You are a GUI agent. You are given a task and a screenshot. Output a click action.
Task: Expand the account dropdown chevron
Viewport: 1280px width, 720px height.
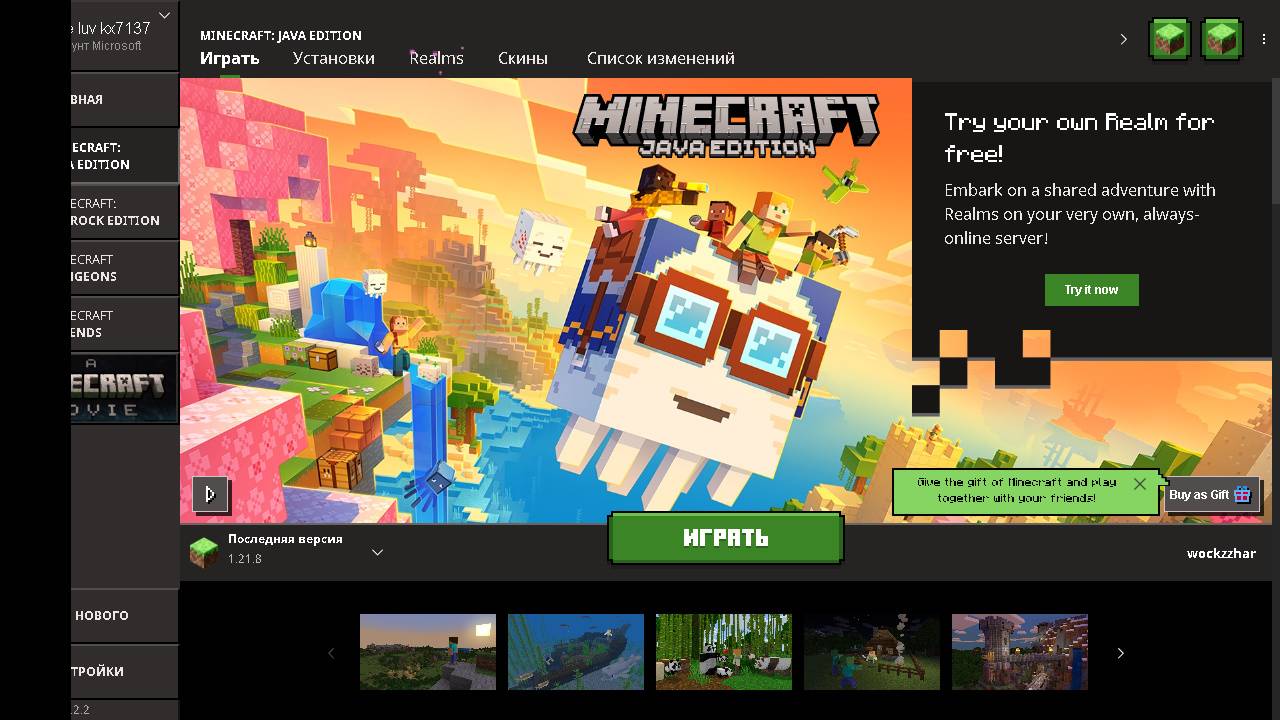[x=165, y=15]
